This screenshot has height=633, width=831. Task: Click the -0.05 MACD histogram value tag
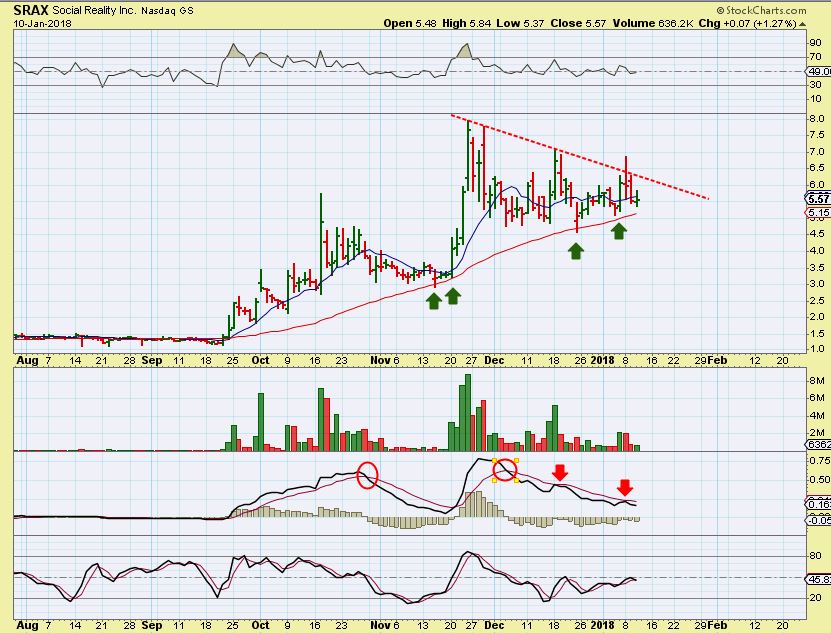pyautogui.click(x=819, y=521)
